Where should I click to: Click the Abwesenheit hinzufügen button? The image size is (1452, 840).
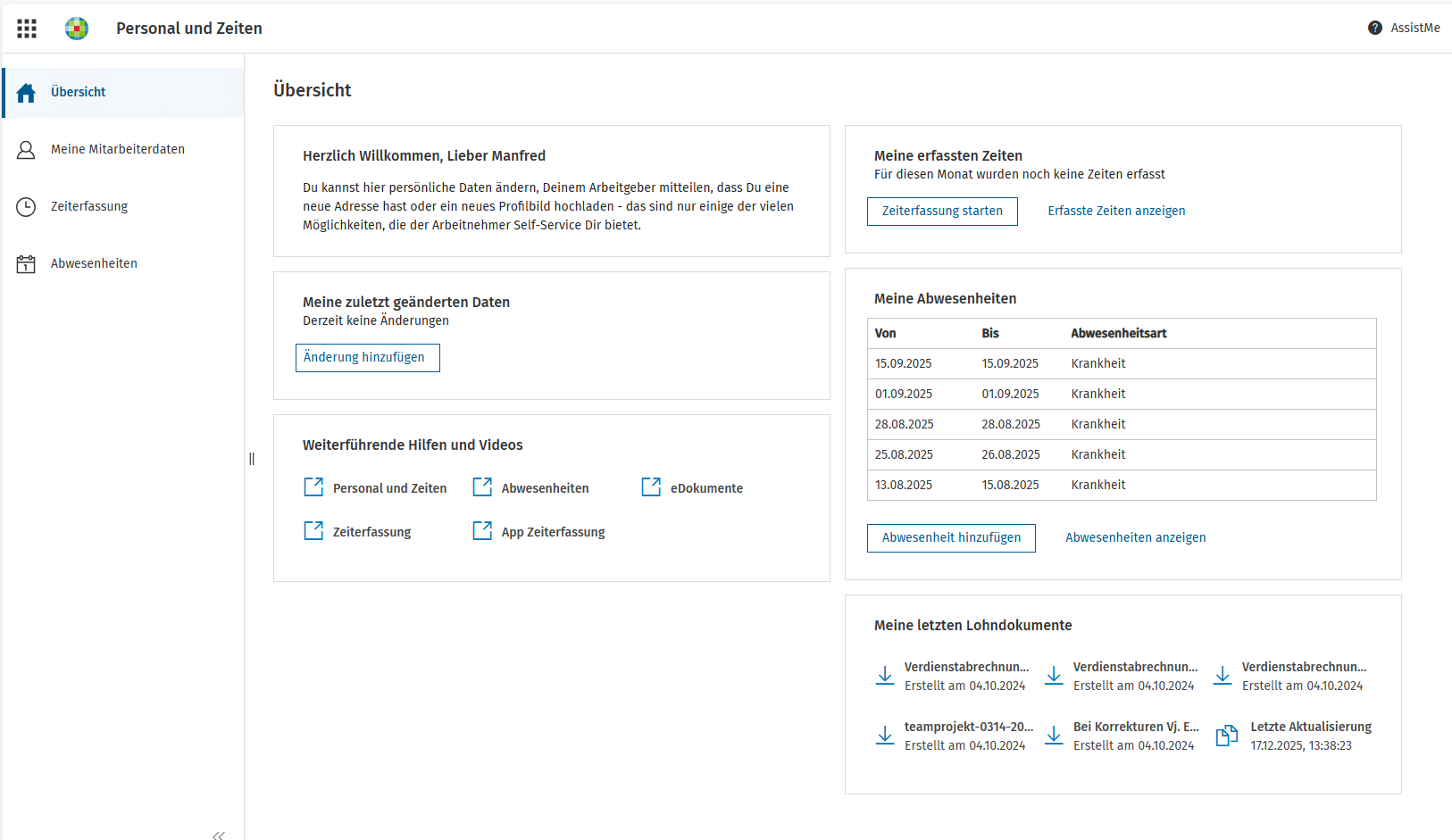951,538
